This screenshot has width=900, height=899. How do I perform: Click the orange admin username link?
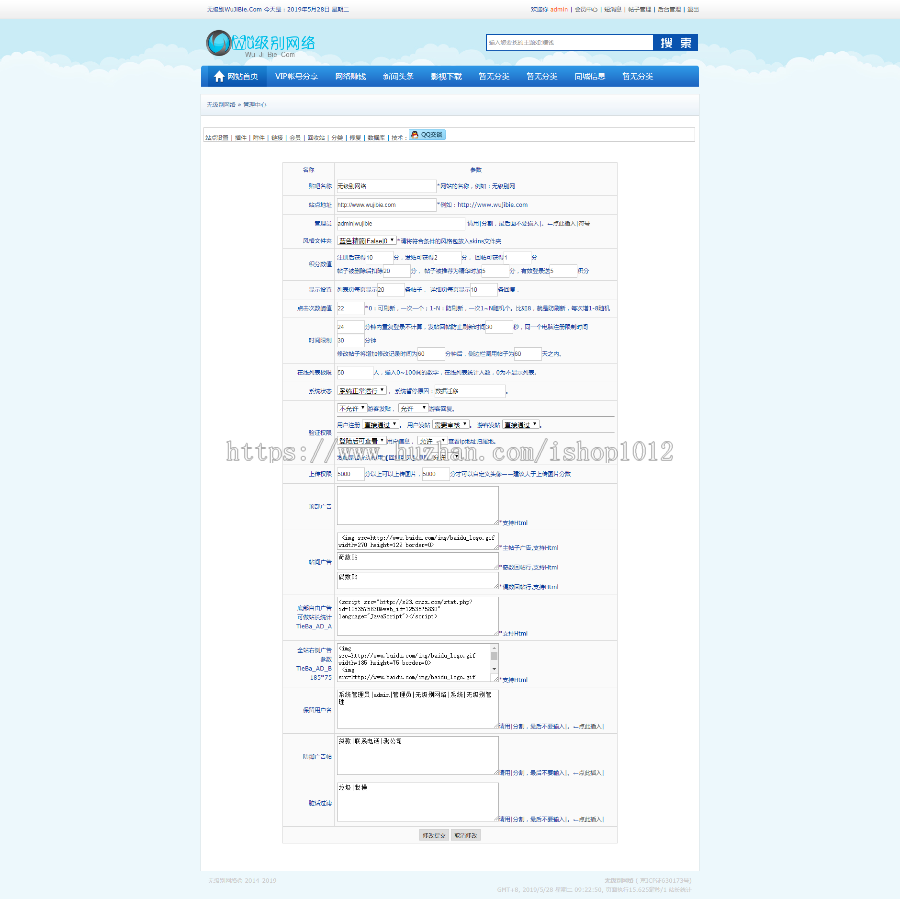(559, 9)
